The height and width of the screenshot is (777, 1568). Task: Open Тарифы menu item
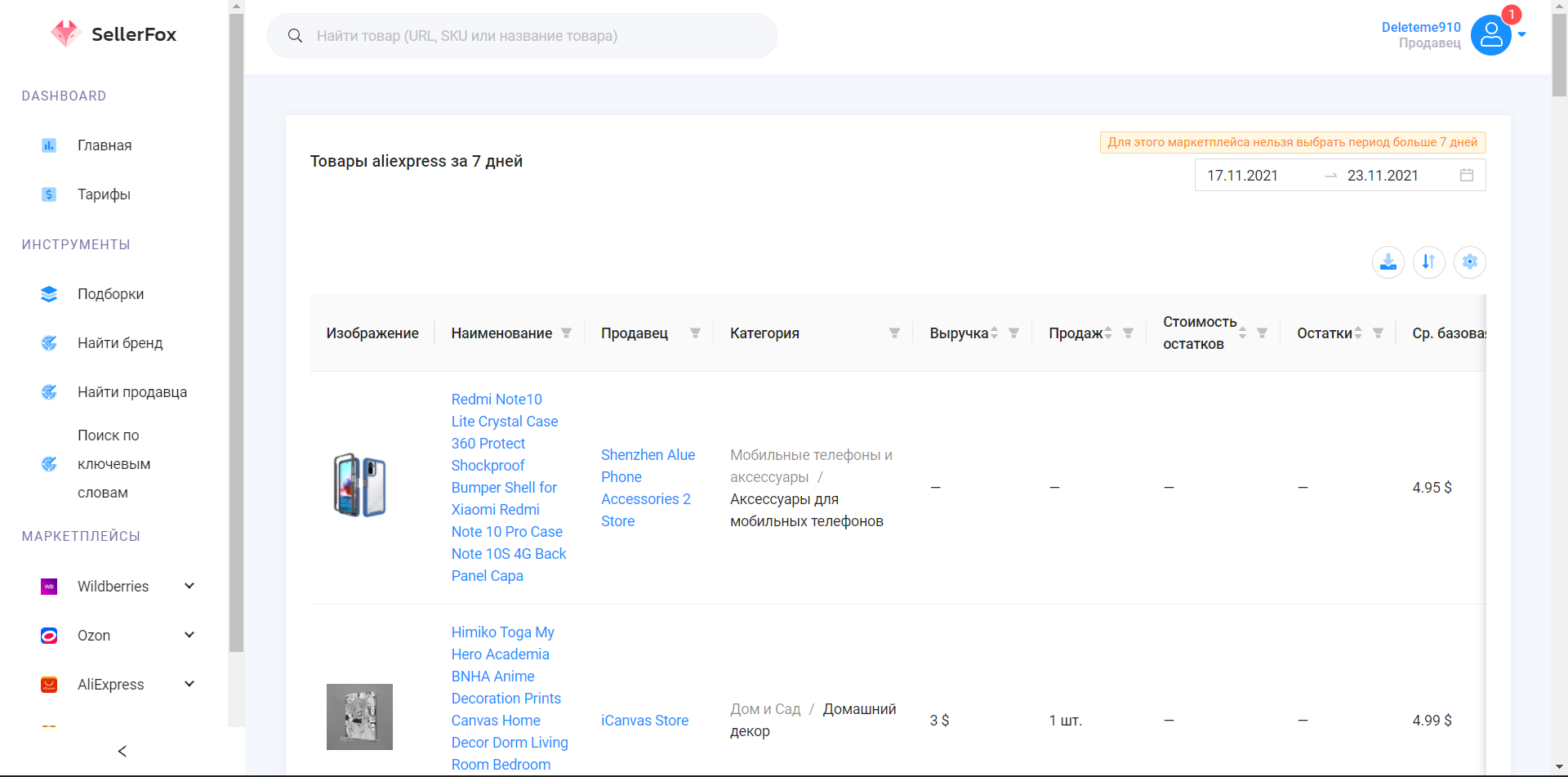104,194
